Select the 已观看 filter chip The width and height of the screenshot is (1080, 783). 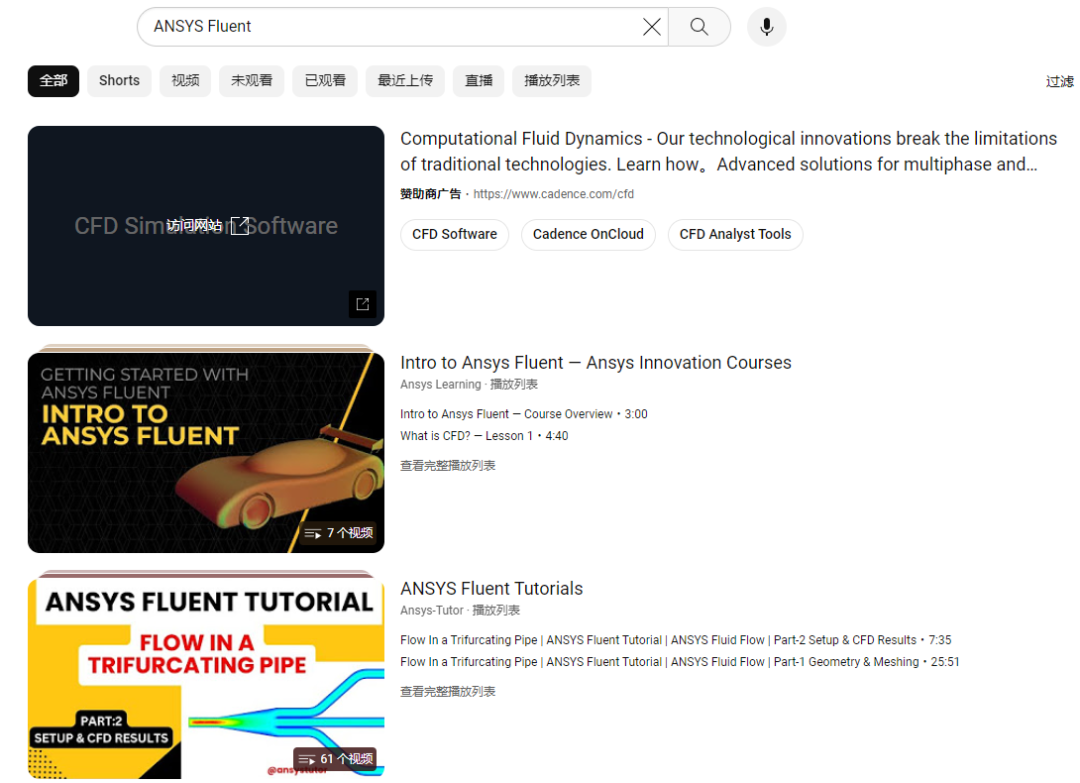(x=325, y=81)
